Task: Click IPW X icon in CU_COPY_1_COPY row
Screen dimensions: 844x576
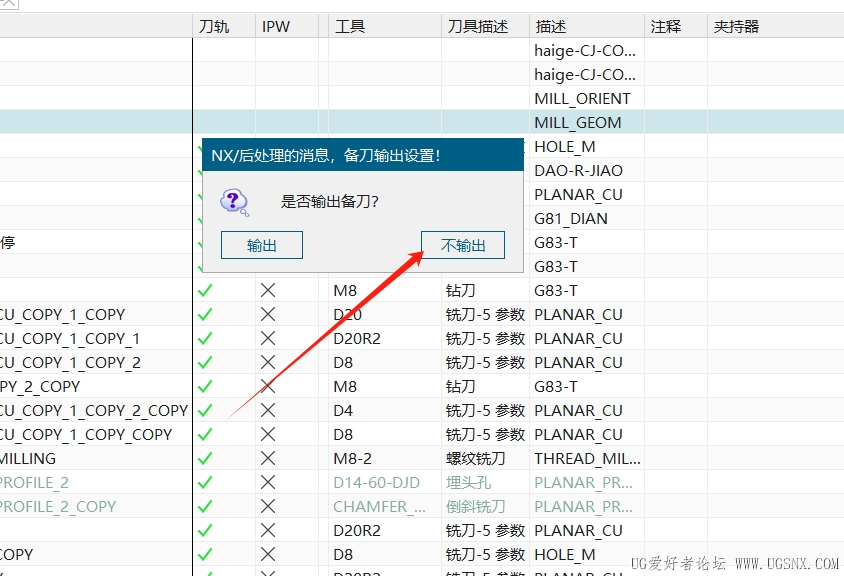Action: point(268,314)
